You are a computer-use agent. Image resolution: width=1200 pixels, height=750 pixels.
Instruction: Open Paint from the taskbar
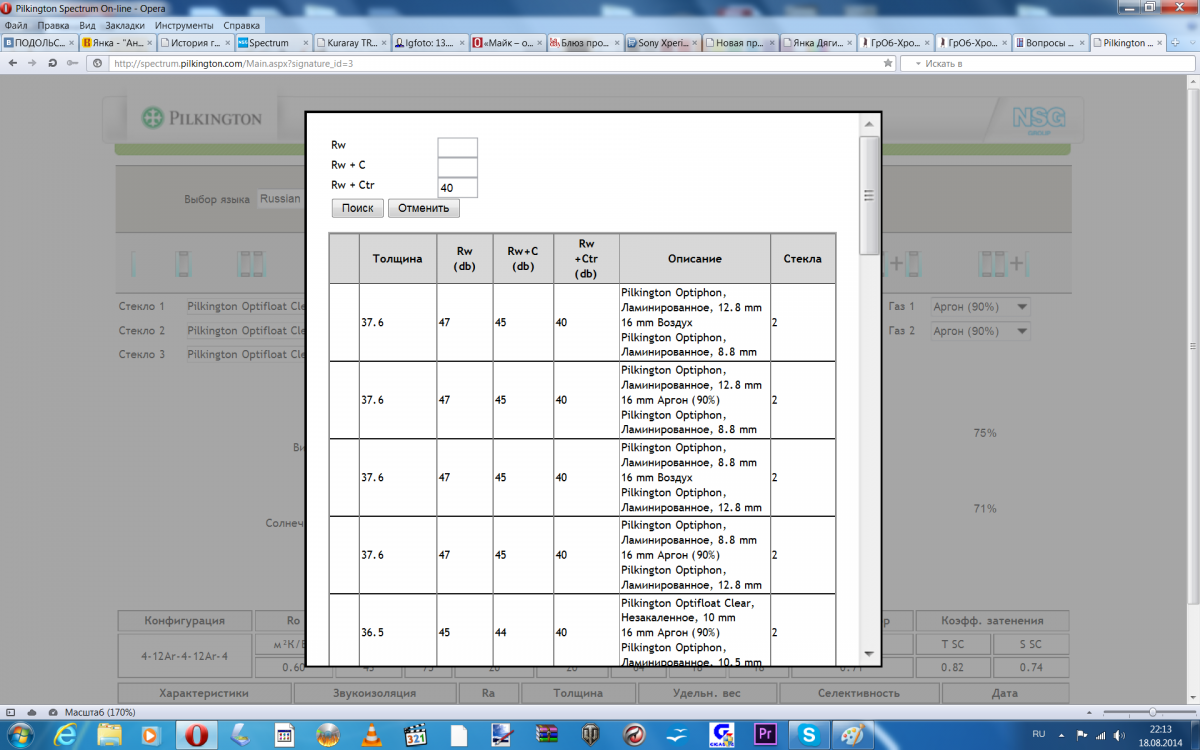pyautogui.click(x=852, y=735)
